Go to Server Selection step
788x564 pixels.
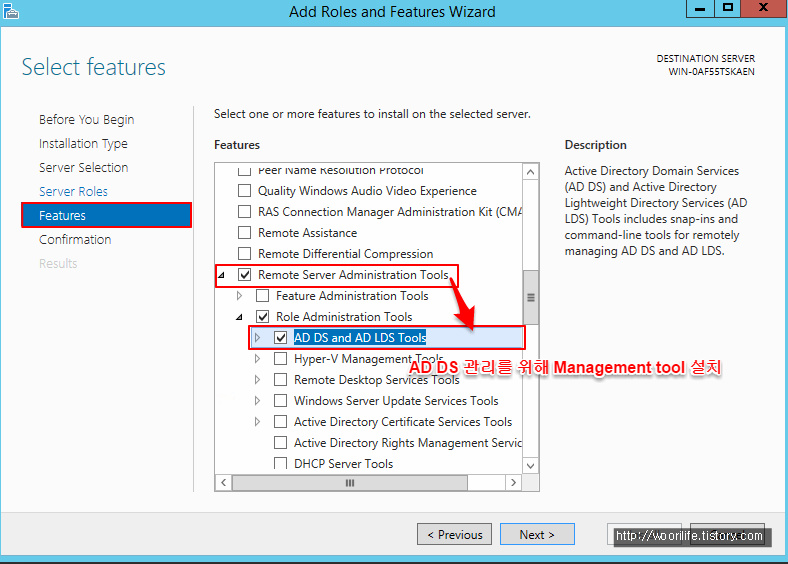pyautogui.click(x=83, y=167)
